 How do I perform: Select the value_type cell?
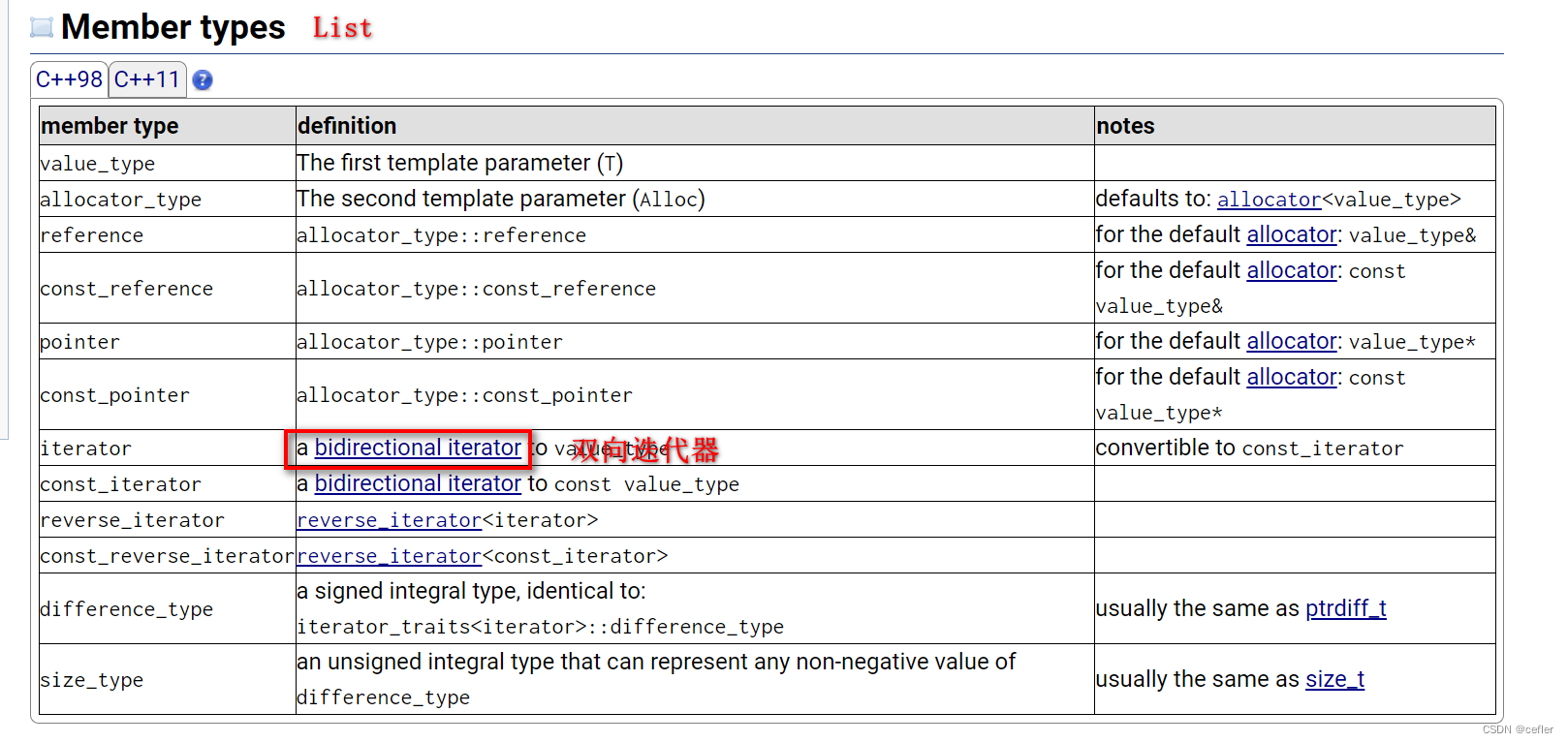coord(167,163)
